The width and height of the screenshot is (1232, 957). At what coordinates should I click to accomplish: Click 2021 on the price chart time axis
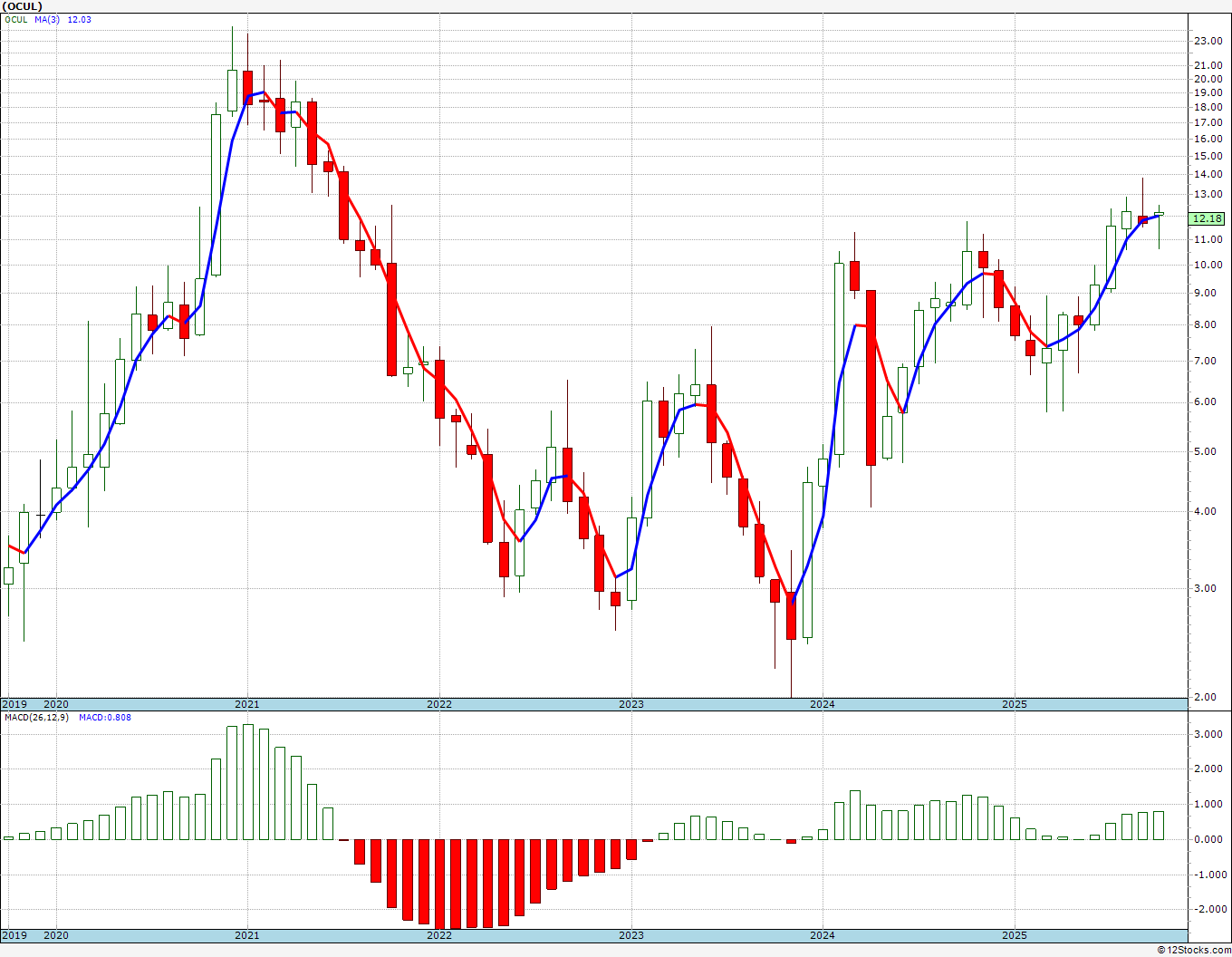pyautogui.click(x=247, y=704)
